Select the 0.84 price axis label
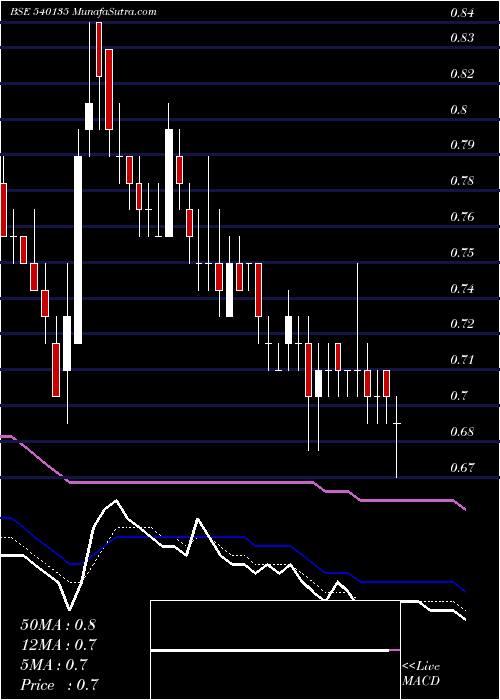This screenshot has width=500, height=700. click(x=462, y=12)
